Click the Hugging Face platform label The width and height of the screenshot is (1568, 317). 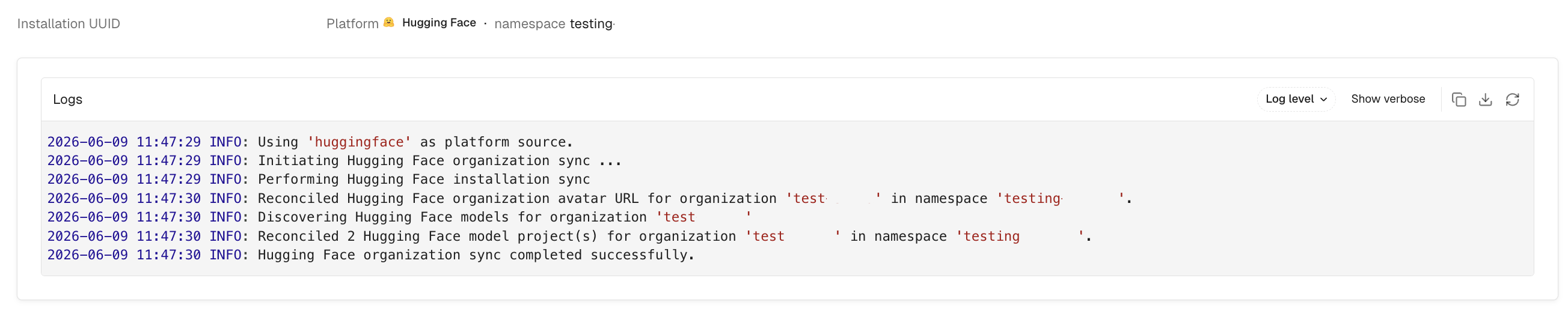point(439,22)
